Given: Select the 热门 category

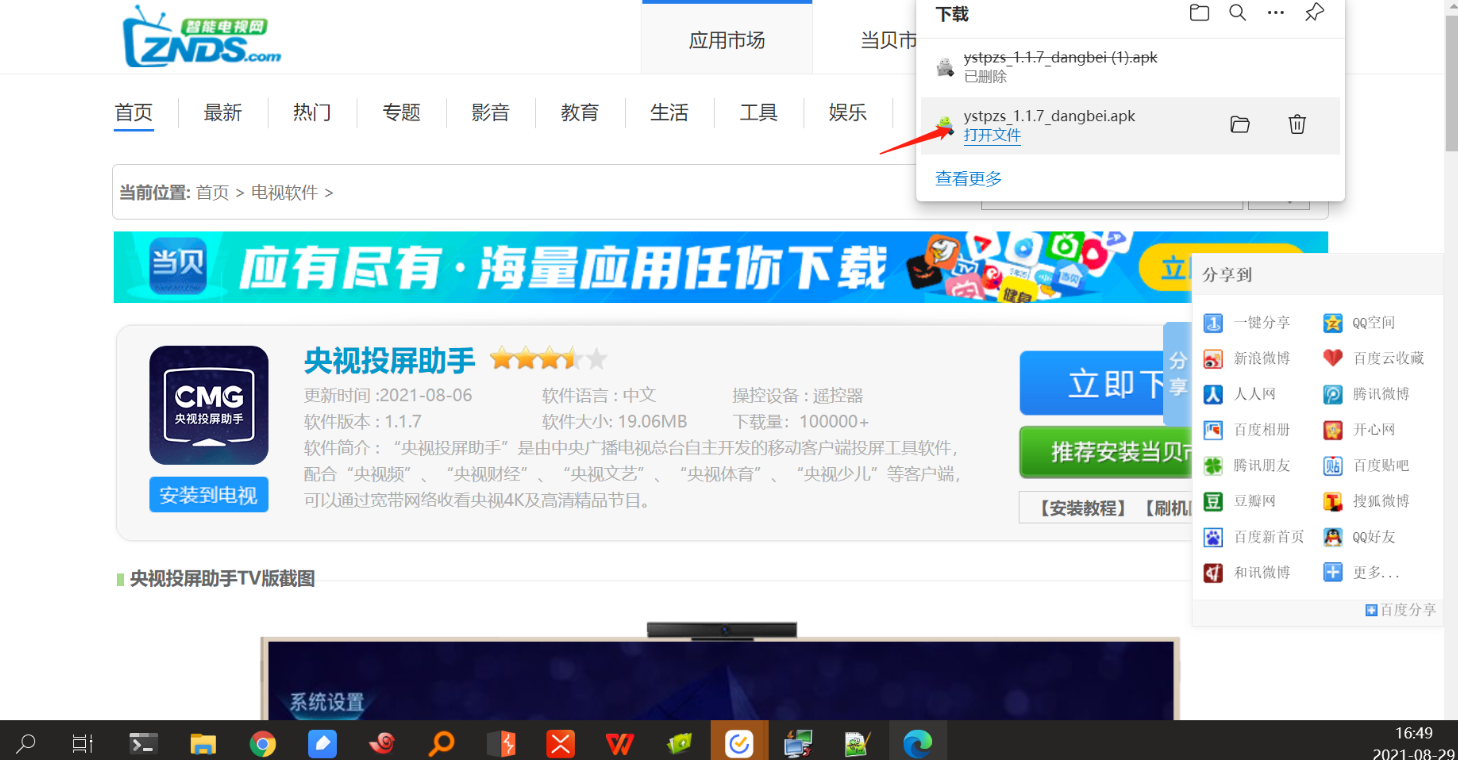Looking at the screenshot, I should coord(312,113).
